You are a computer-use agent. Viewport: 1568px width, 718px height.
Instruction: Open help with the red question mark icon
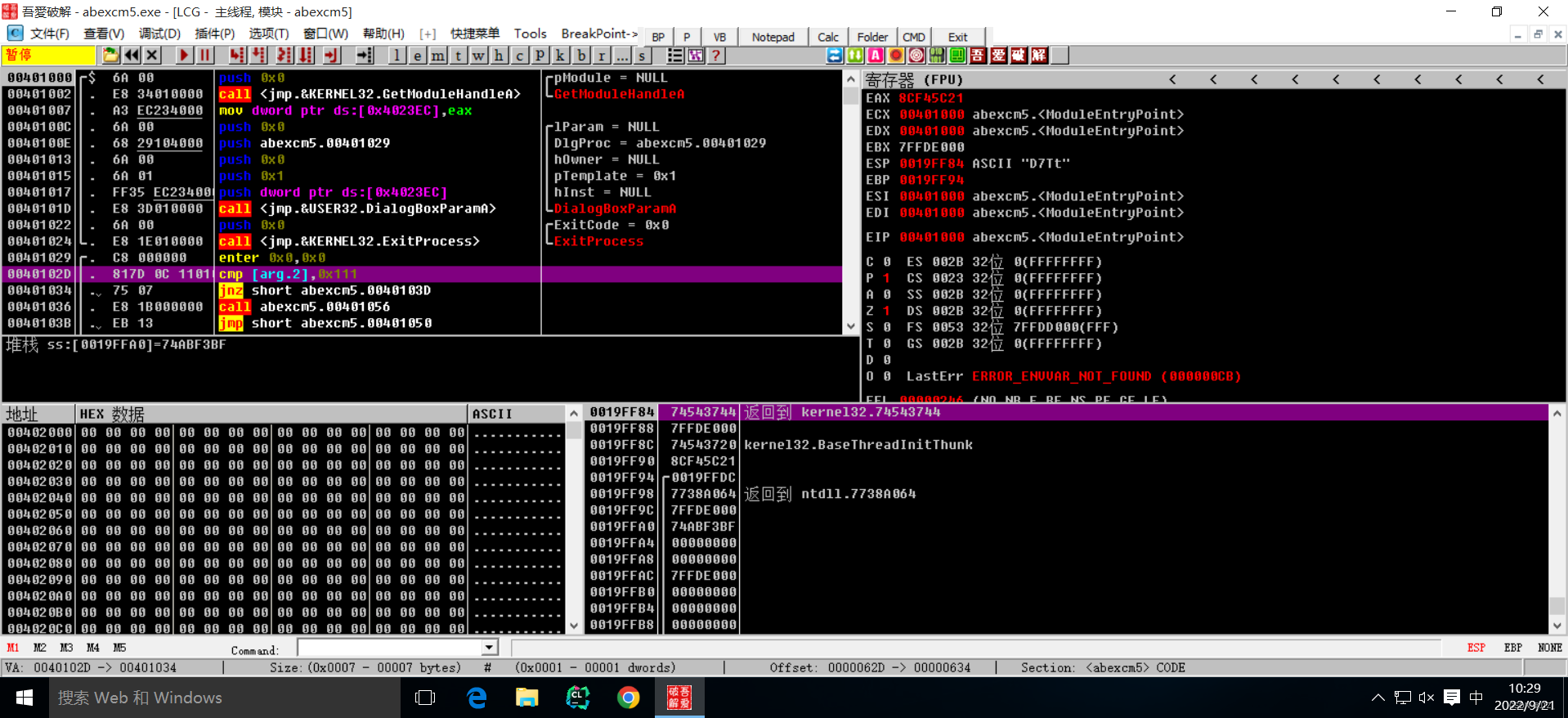point(716,56)
